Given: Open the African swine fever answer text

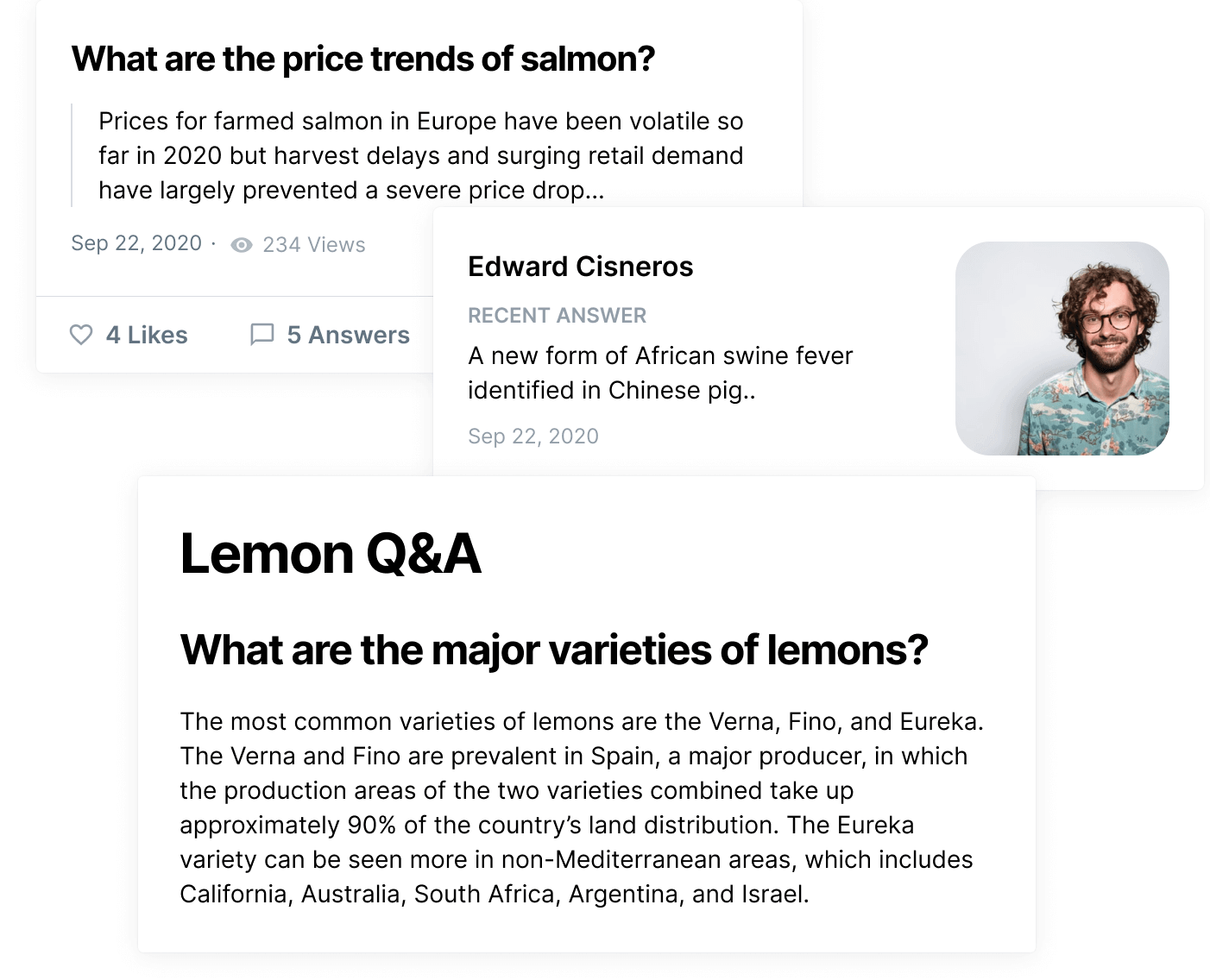Looking at the screenshot, I should click(659, 373).
